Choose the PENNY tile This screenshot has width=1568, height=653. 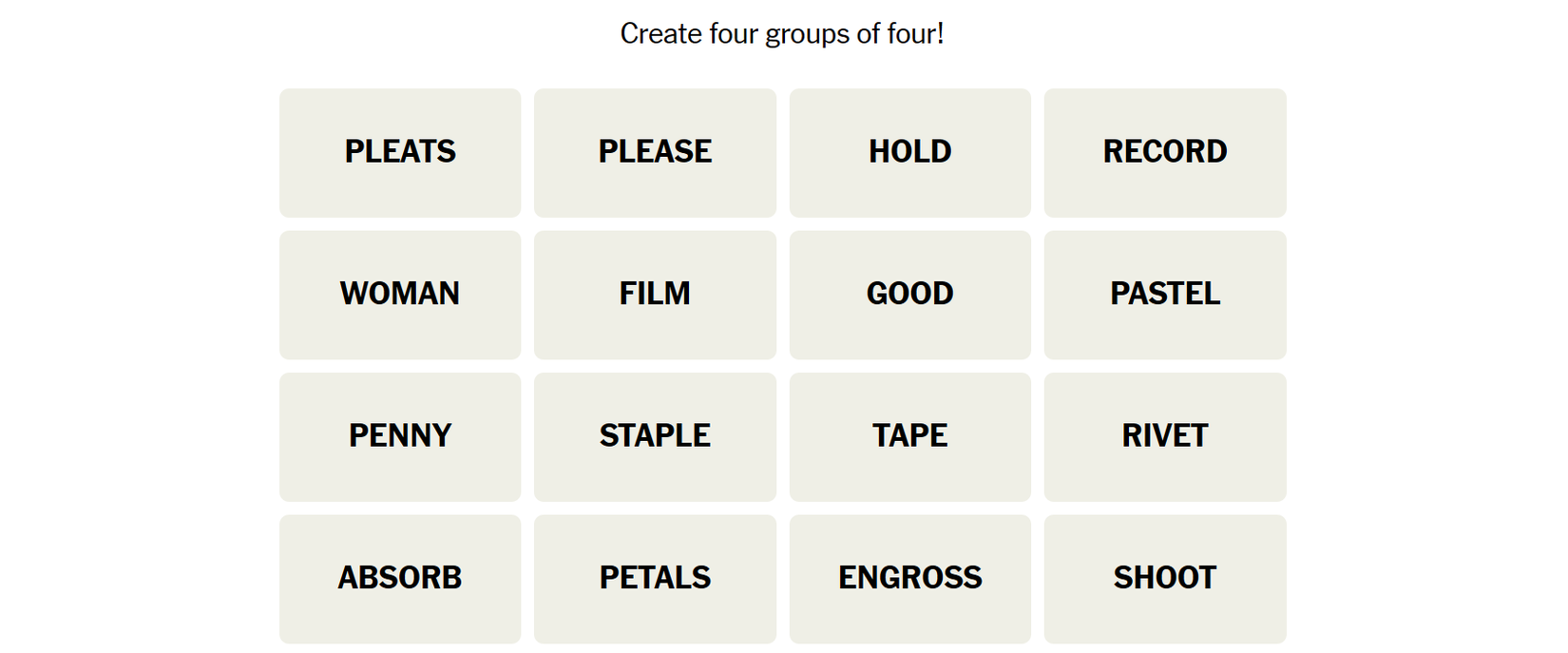pos(400,436)
